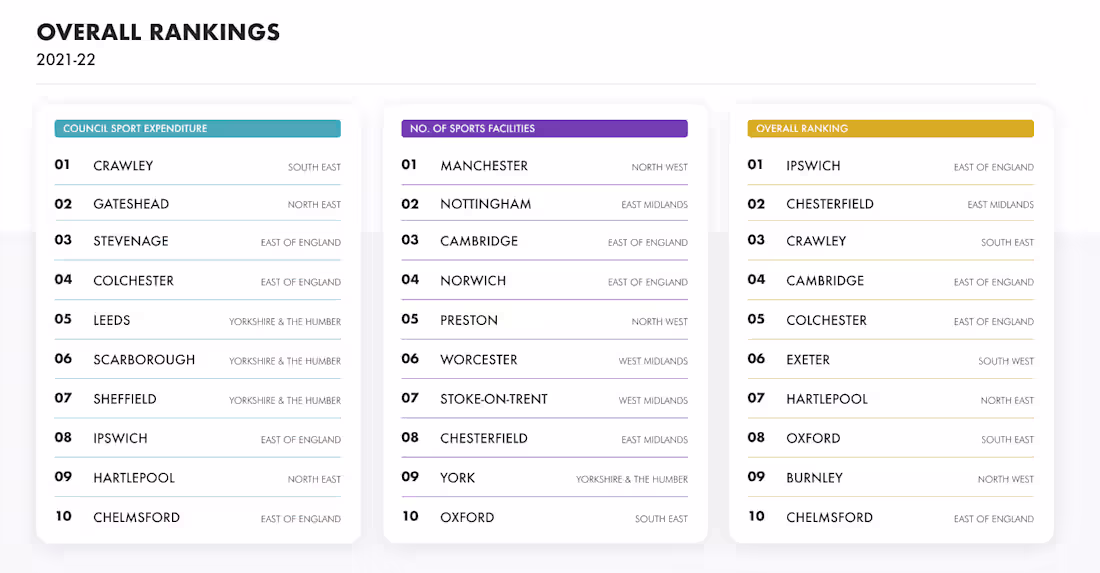Select Leeds in Council Sport Expenditure
Viewport: 1100px width, 573px height.
click(112, 321)
